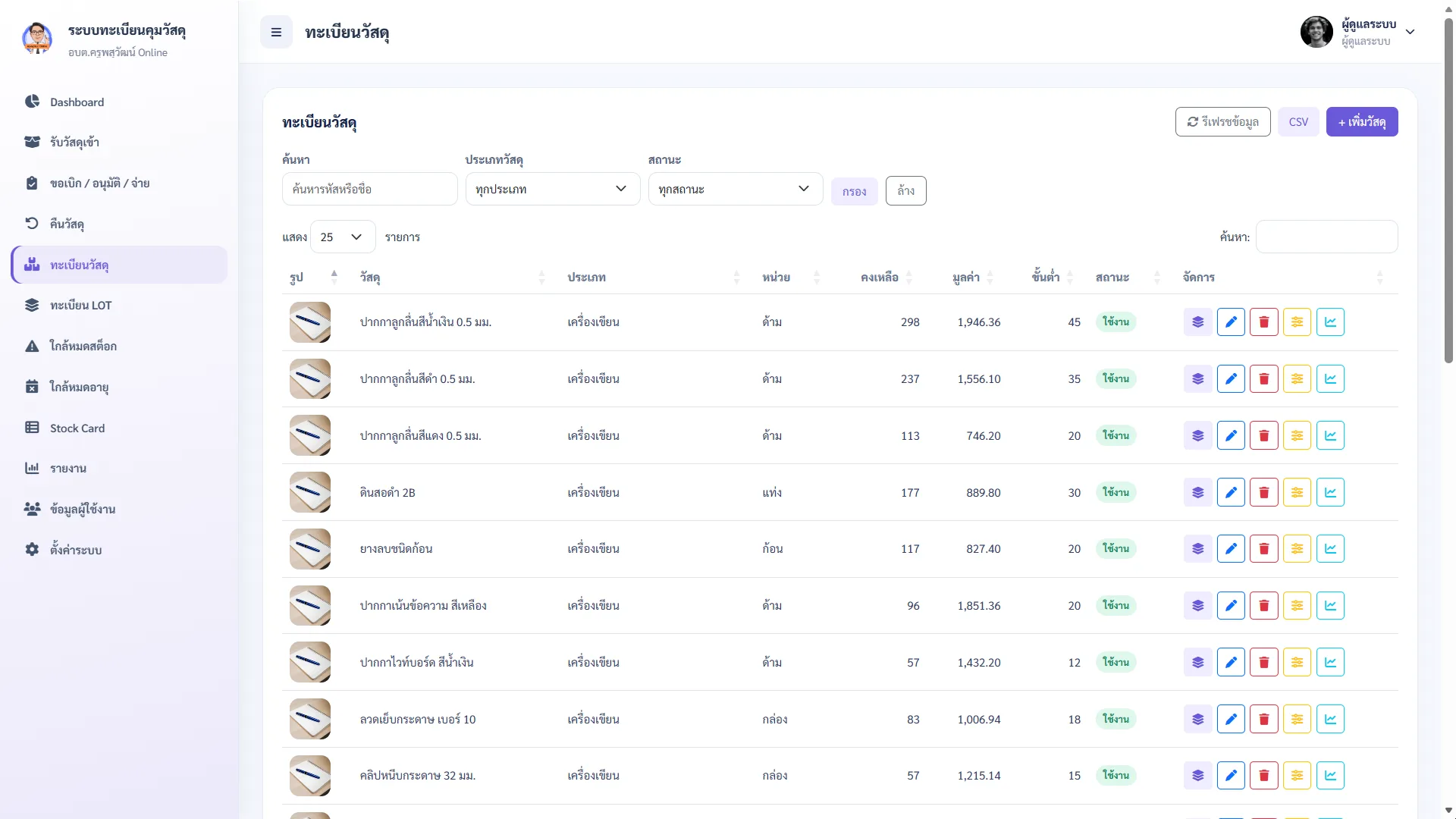Delete the ปากกาลูกลื่นสีแดง 0.5 มม. item
This screenshot has height=819, width=1456.
click(1263, 435)
